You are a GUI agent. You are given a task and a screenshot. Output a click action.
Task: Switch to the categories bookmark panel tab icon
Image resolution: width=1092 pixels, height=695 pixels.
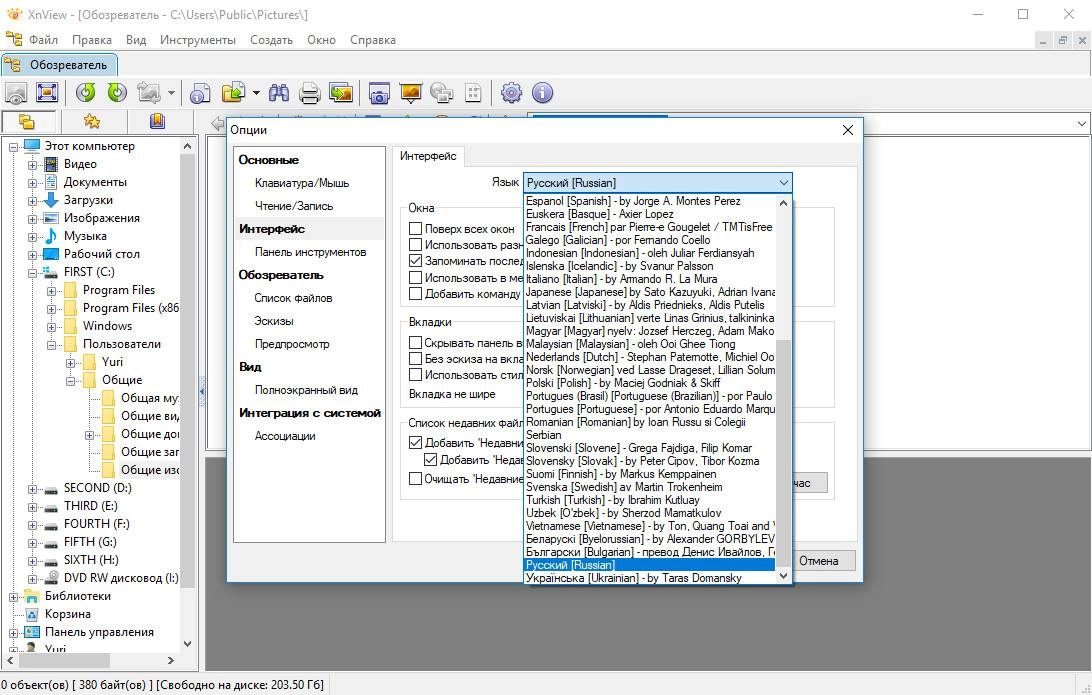coord(157,121)
